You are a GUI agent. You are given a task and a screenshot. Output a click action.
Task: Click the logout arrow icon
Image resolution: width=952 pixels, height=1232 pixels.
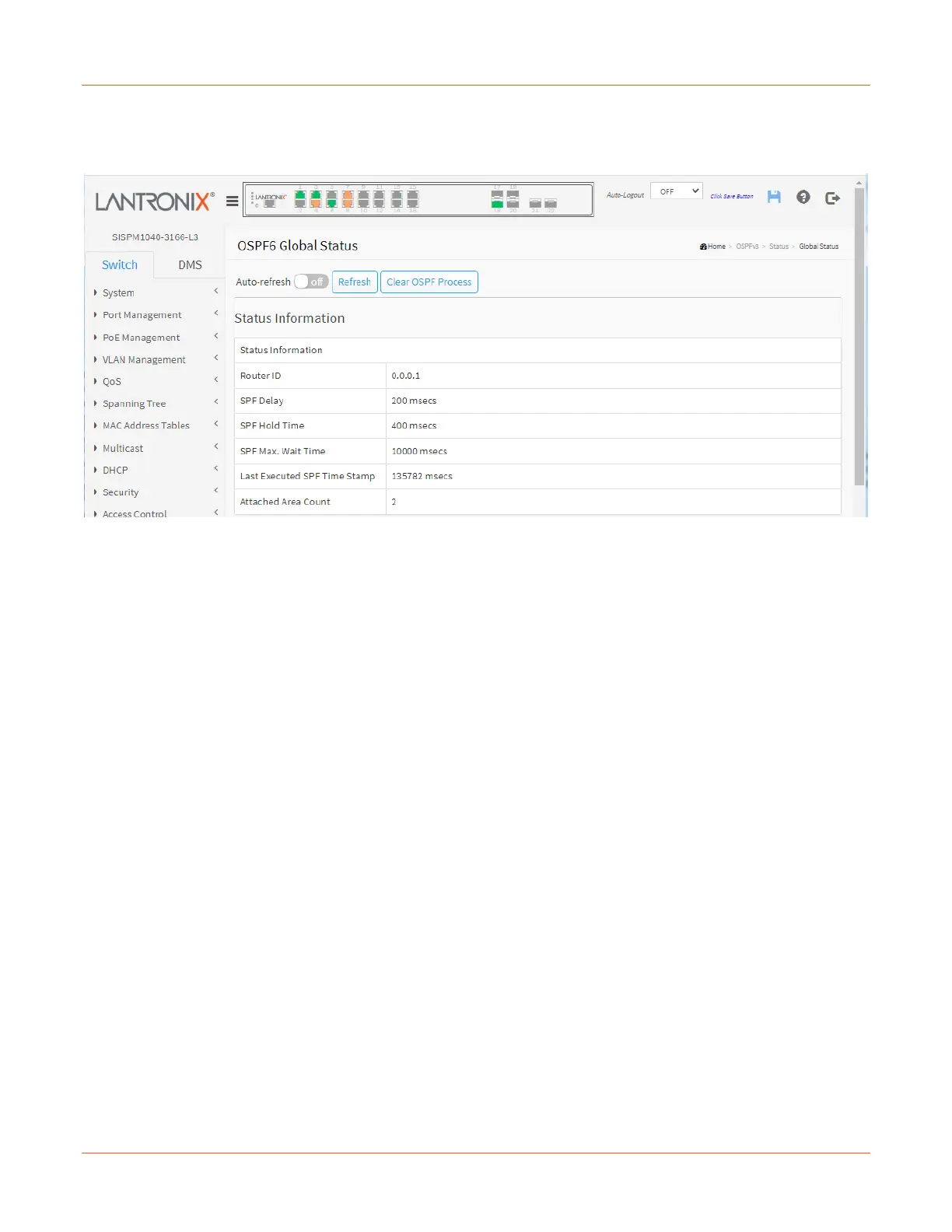[832, 198]
